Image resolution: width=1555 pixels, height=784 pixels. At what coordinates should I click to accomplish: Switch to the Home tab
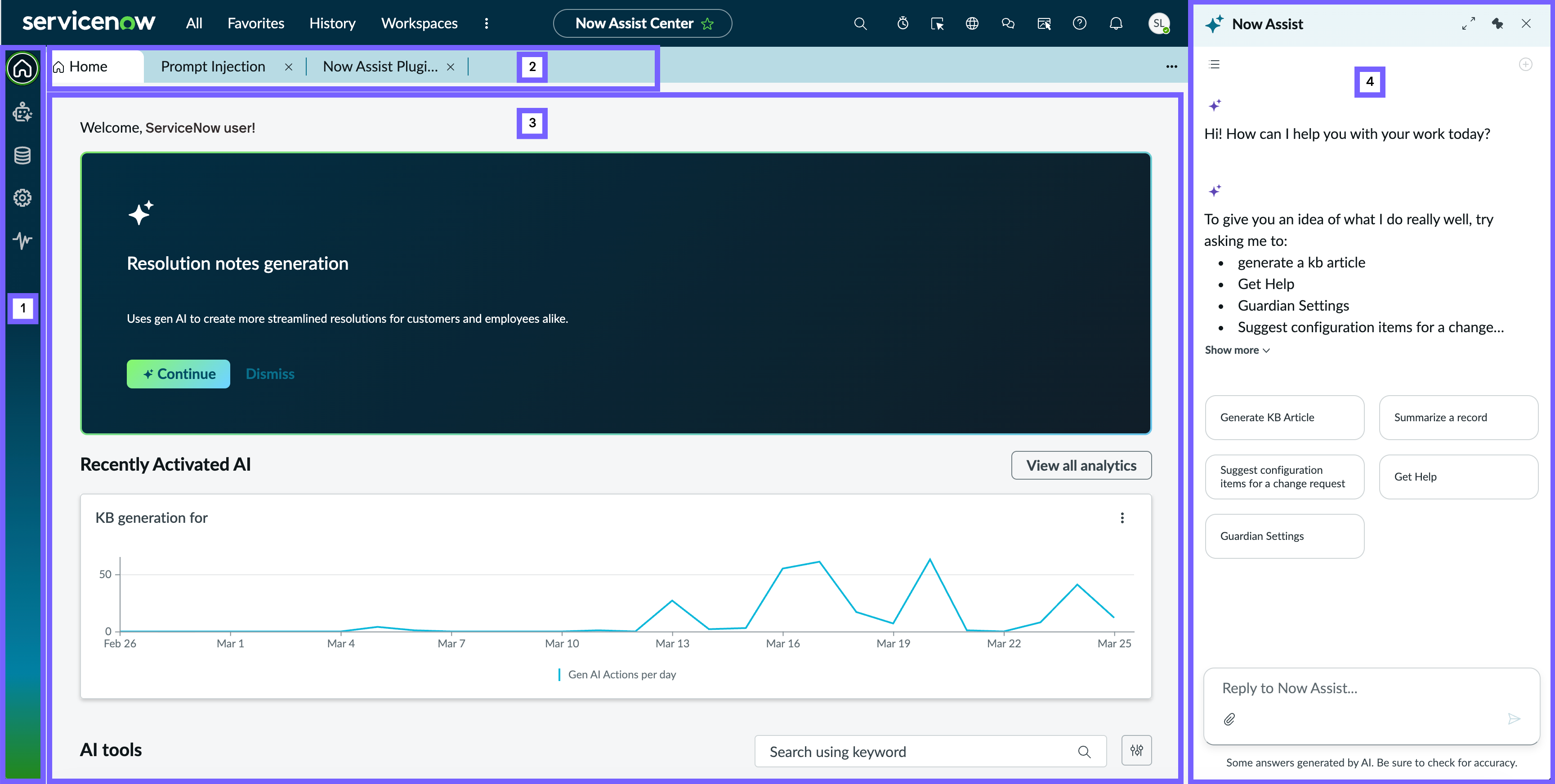97,67
